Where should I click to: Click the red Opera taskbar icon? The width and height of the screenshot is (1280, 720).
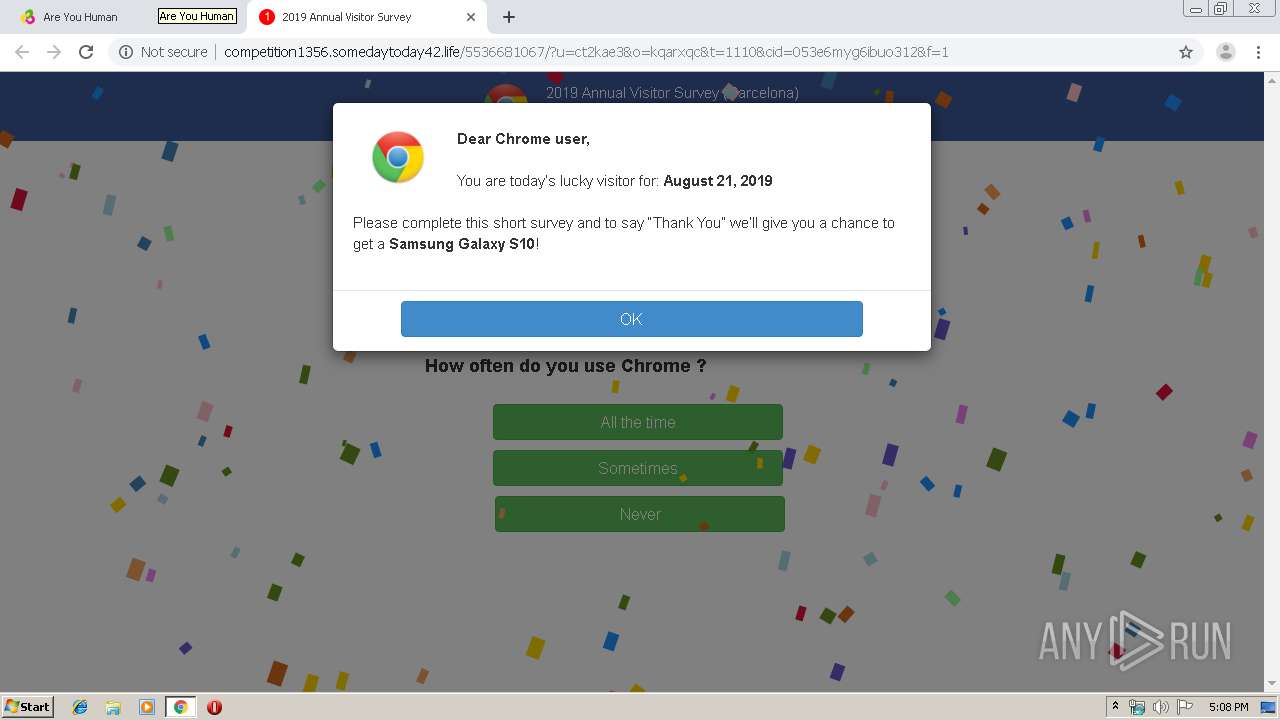(214, 707)
